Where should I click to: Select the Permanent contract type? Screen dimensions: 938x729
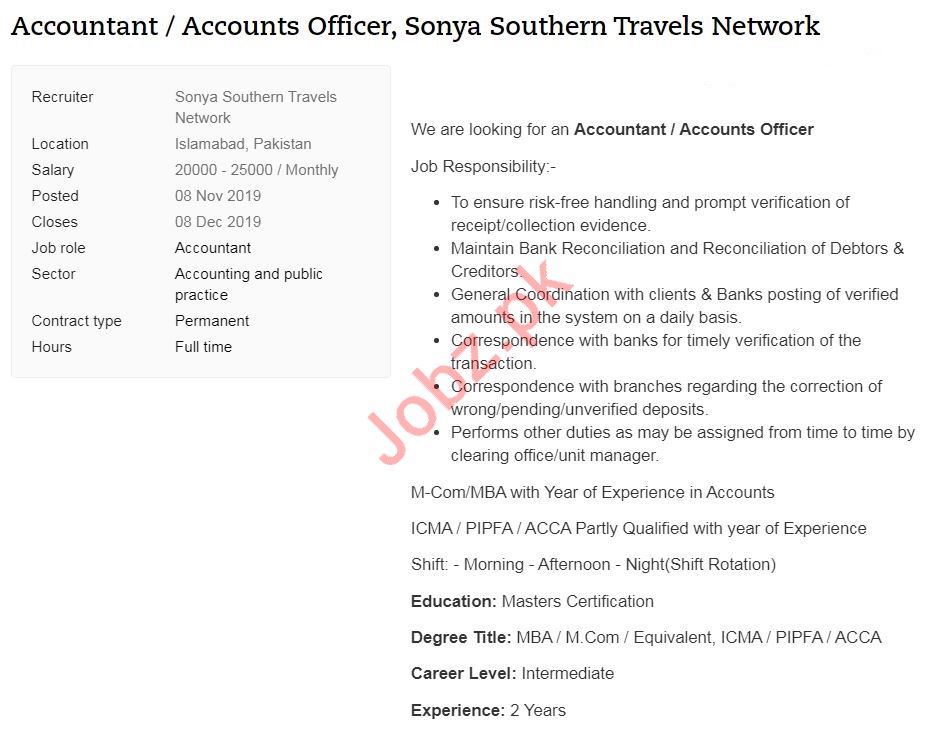click(212, 321)
